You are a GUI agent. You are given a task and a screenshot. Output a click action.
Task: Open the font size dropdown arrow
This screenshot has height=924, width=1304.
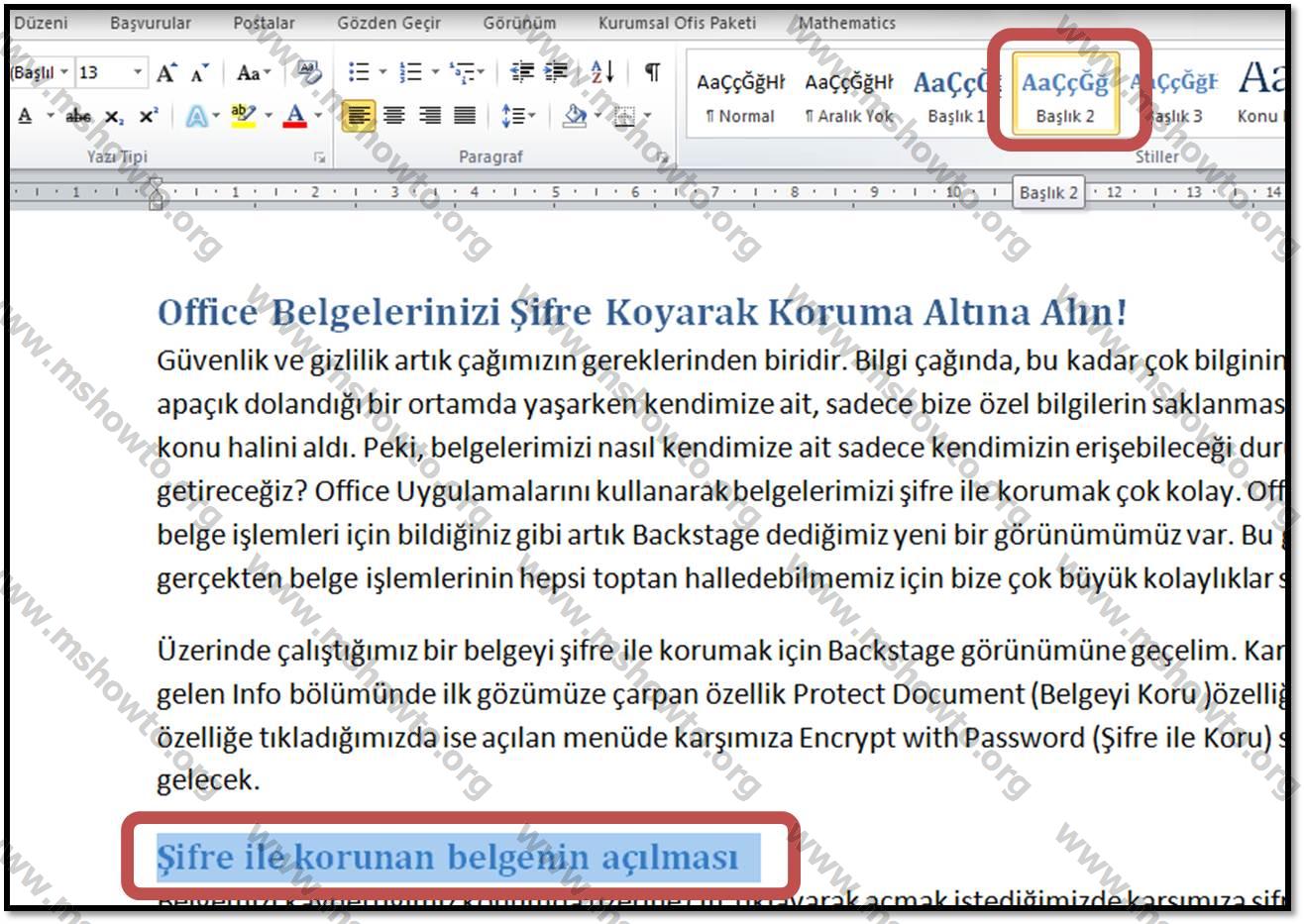(138, 72)
